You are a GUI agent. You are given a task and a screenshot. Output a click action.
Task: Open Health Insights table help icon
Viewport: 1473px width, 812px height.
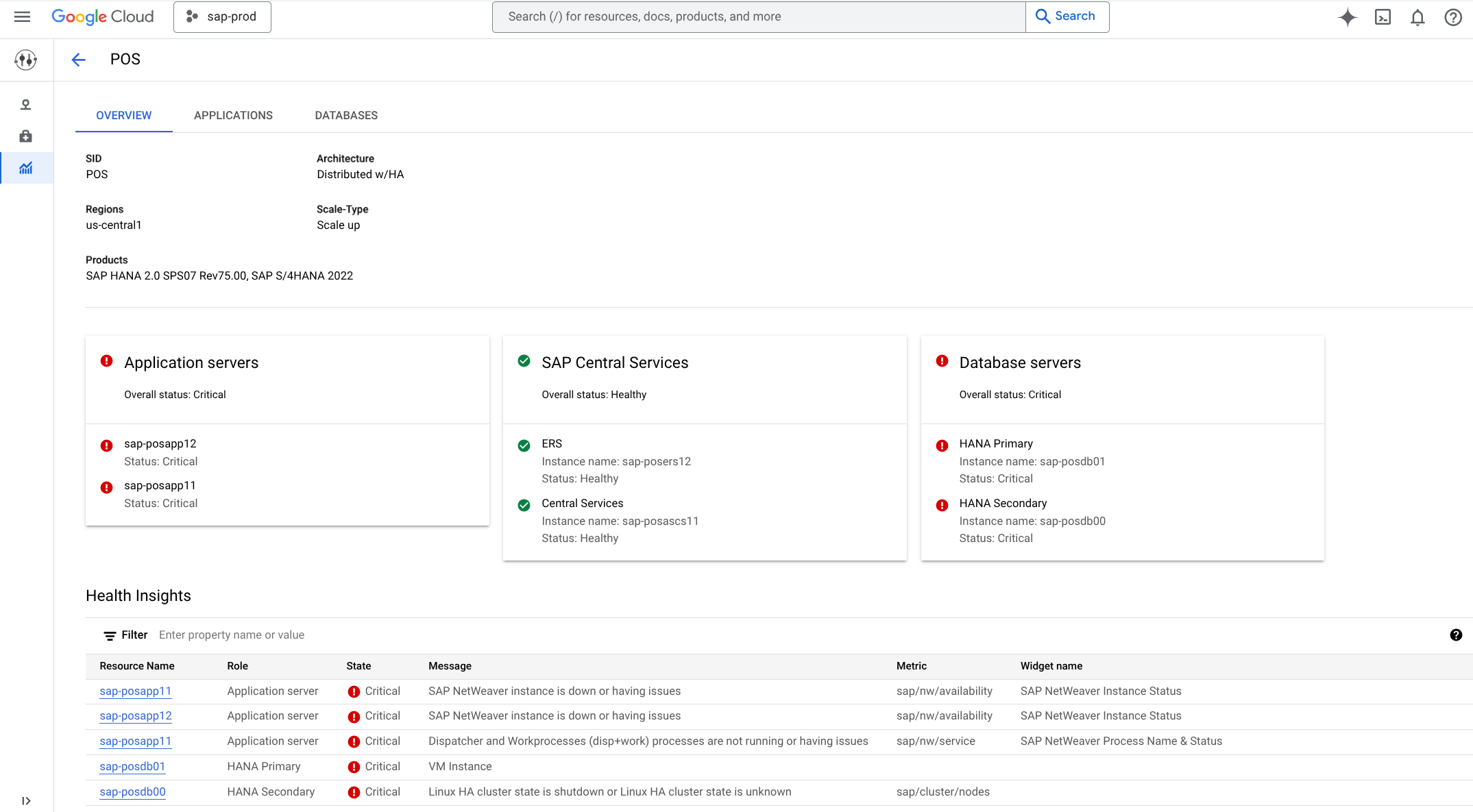(1456, 635)
